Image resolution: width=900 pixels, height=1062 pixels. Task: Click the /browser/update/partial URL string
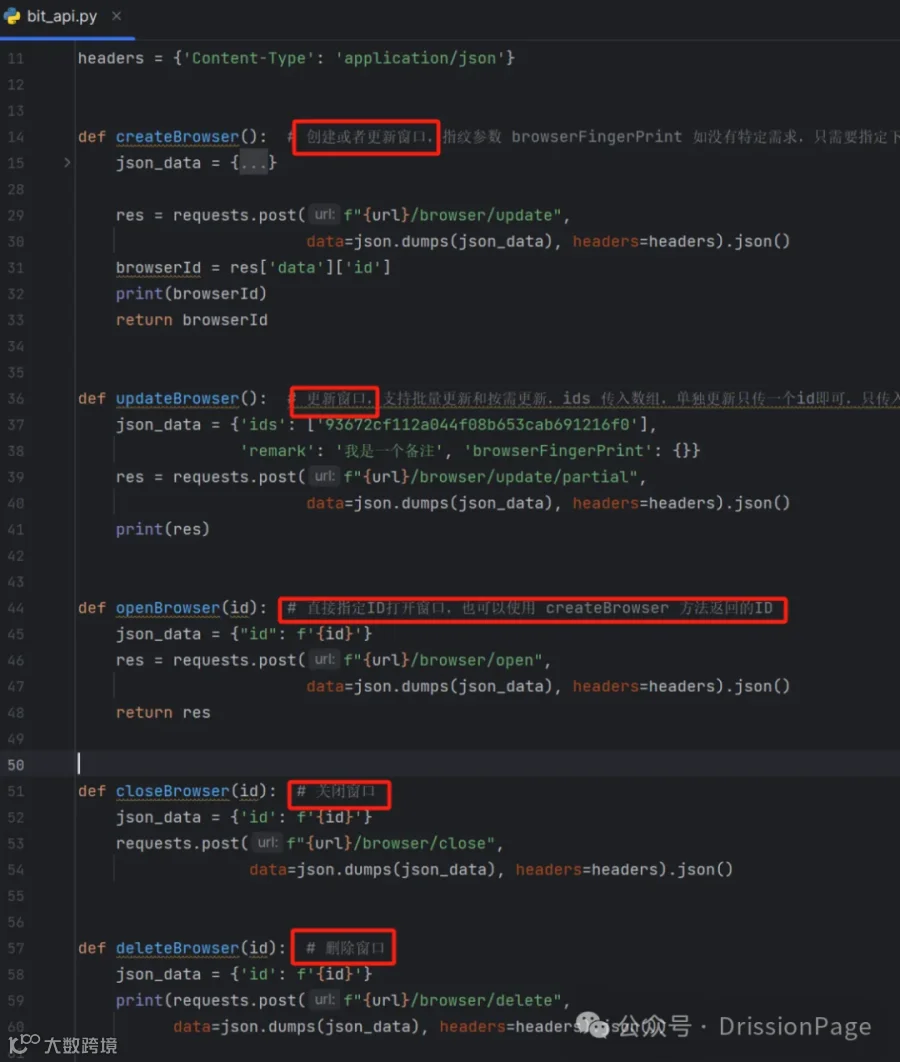click(x=524, y=477)
